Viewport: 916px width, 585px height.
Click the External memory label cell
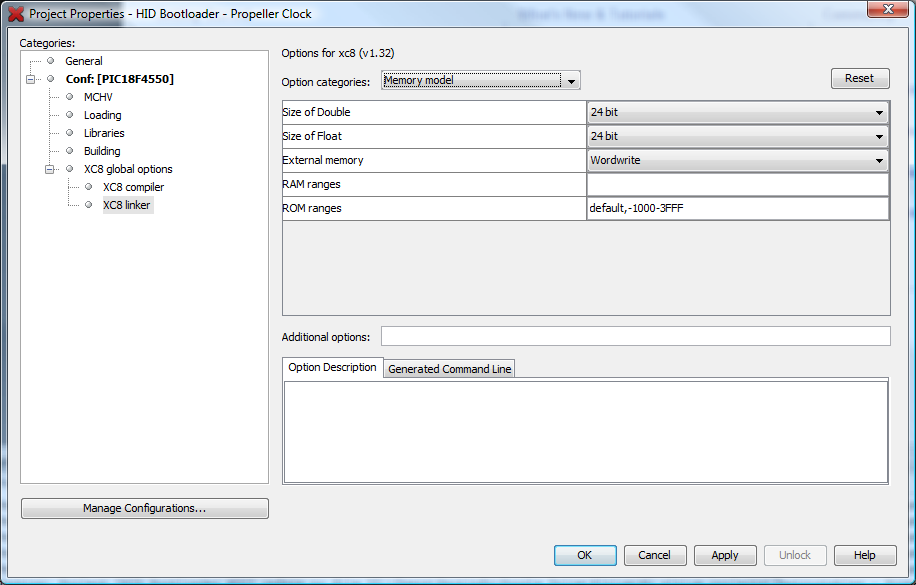tap(434, 160)
